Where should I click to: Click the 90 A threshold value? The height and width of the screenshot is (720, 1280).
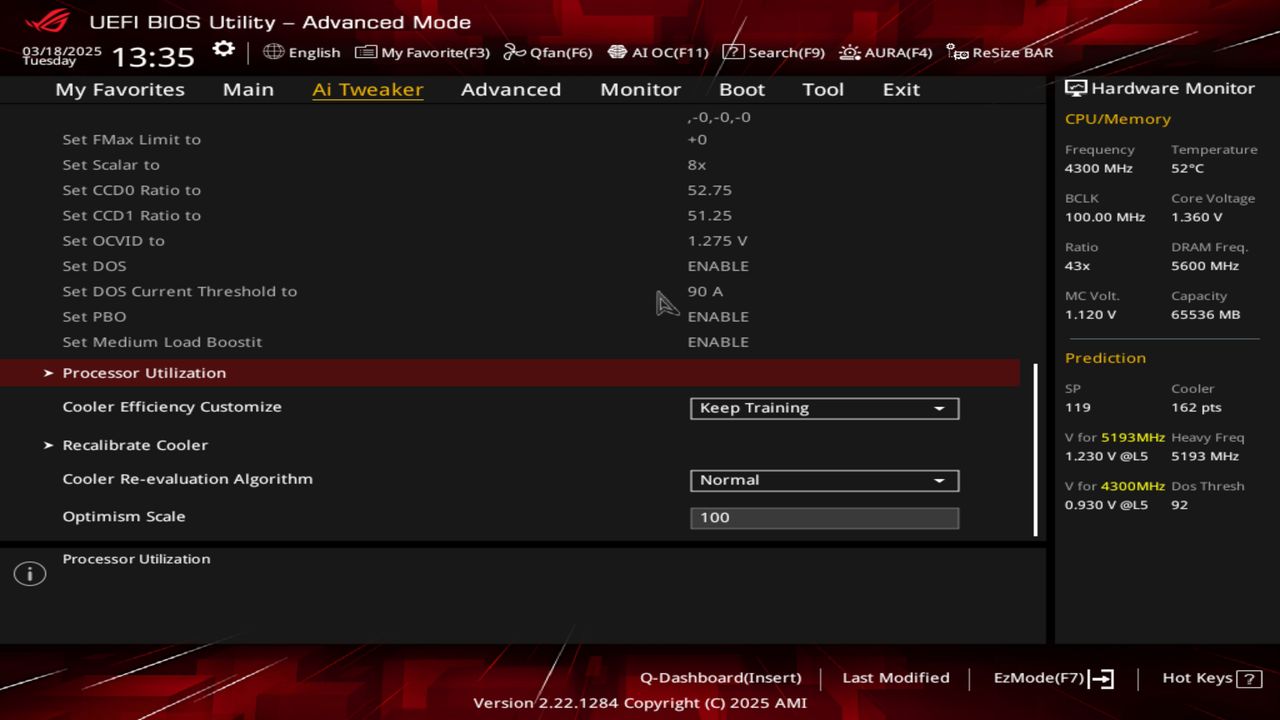click(x=705, y=291)
